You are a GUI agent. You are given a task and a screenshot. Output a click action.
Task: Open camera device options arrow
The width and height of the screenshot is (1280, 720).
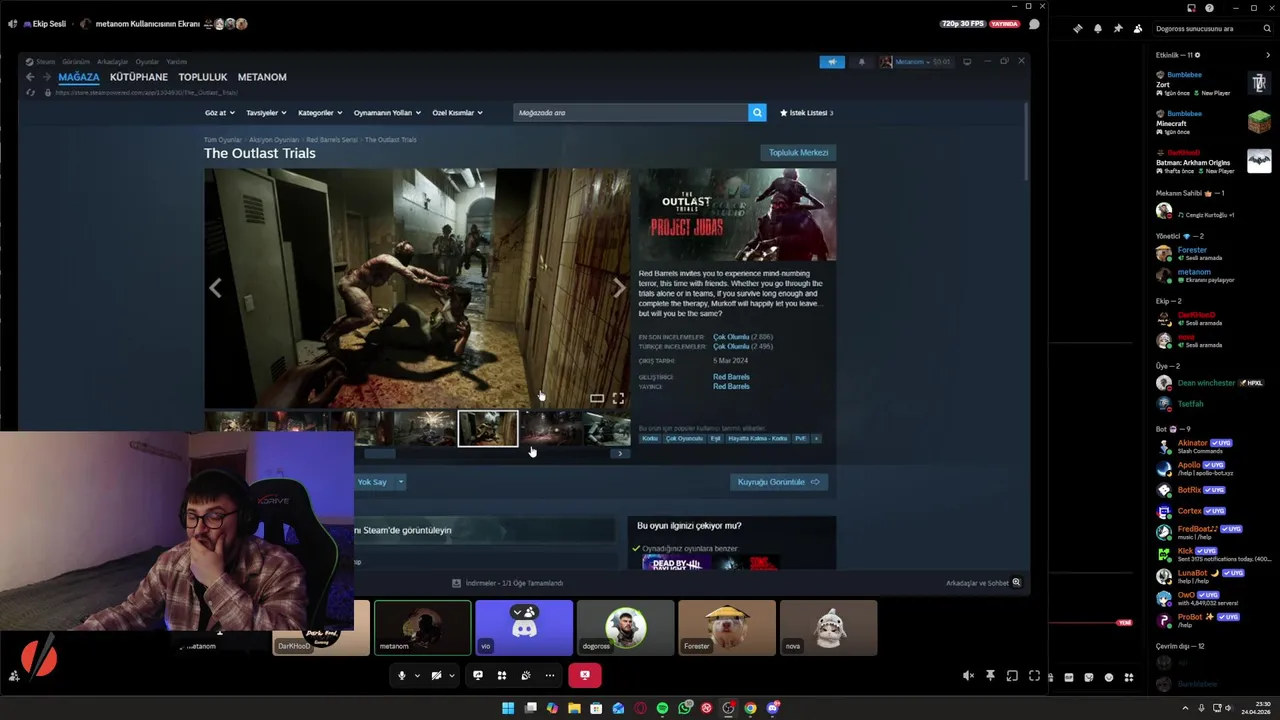pyautogui.click(x=451, y=675)
